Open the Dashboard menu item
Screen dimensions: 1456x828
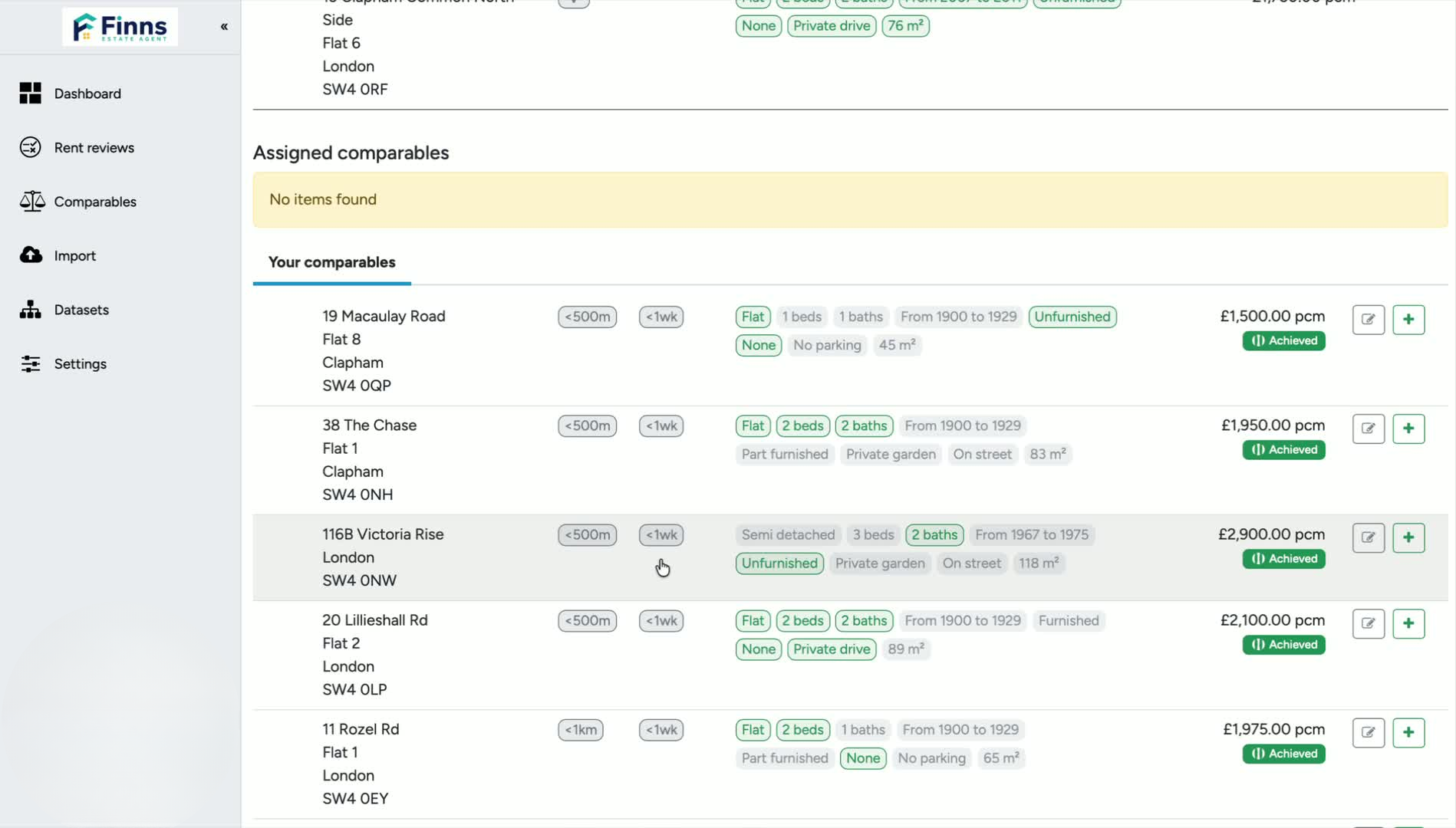click(x=87, y=94)
